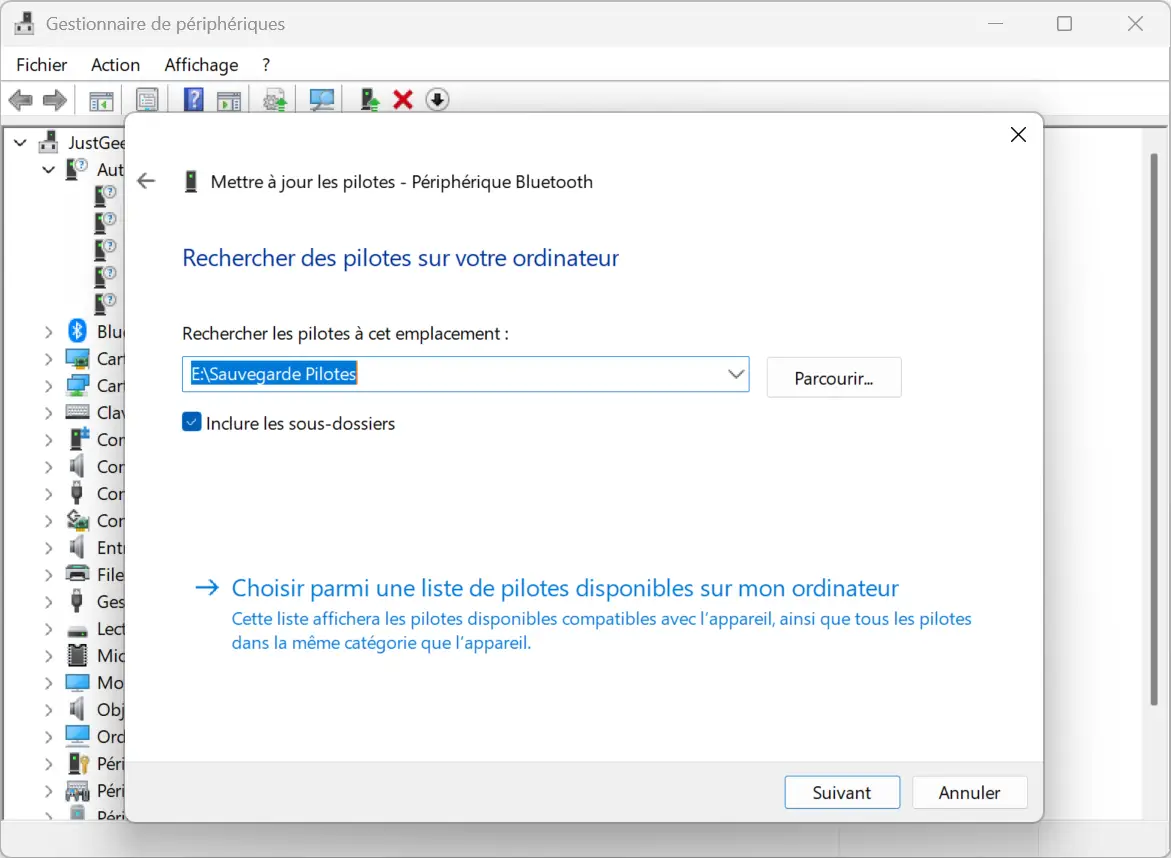Click the Device Manager title bar icon
Screen dimensions: 1171x858
tap(25, 23)
